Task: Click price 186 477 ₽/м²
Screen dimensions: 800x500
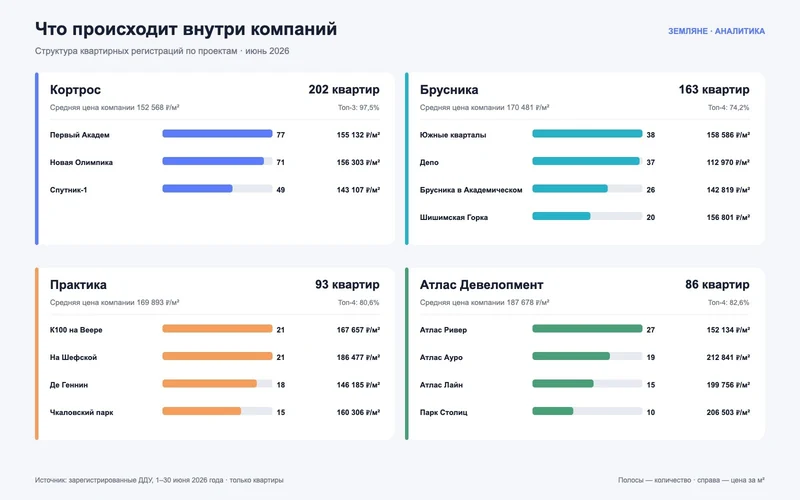Action: [x=358, y=358]
